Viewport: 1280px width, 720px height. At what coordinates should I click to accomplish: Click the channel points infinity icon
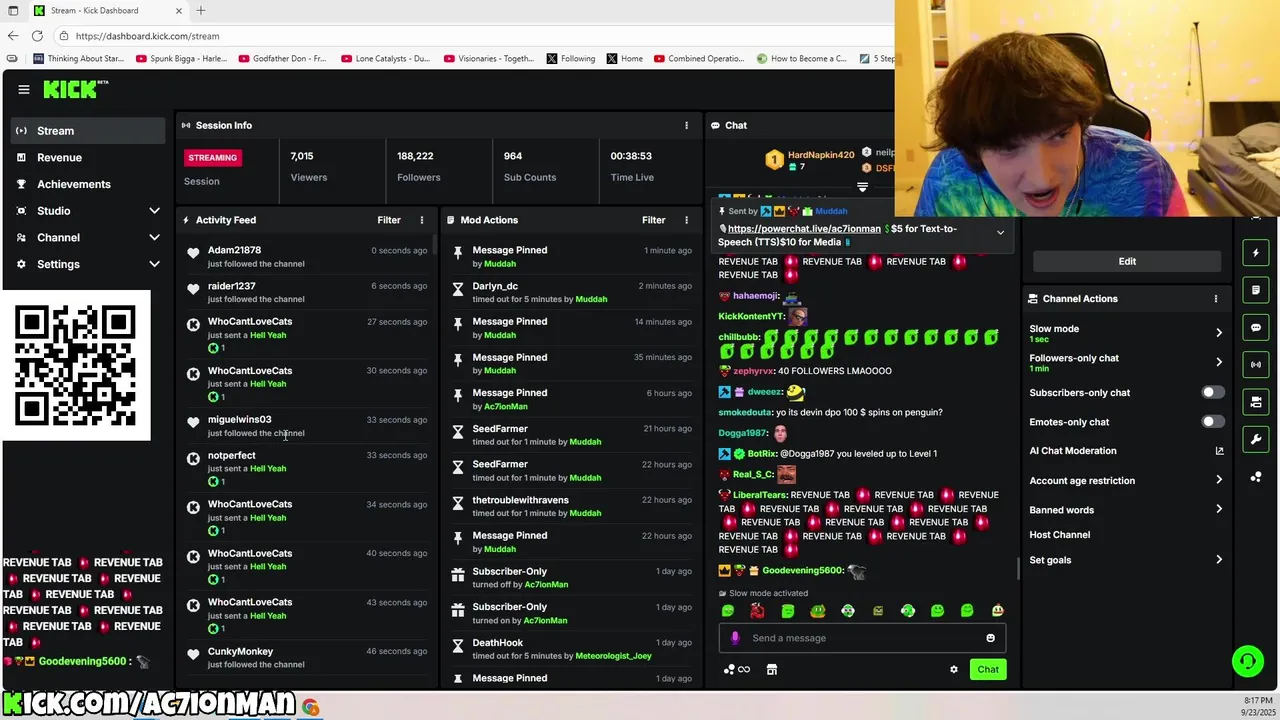[737, 670]
